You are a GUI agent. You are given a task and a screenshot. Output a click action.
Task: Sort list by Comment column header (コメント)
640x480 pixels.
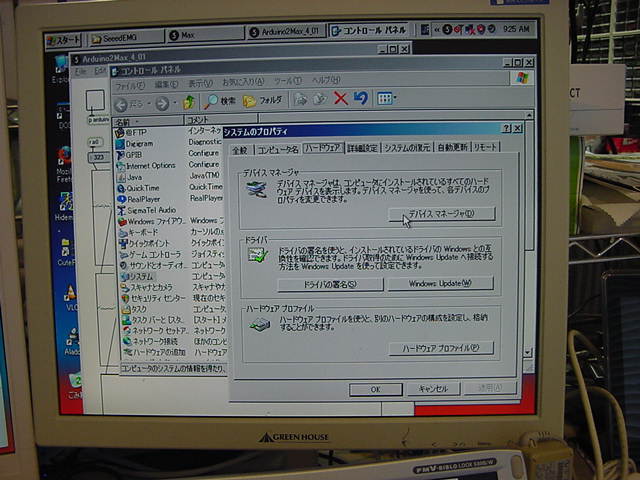(x=221, y=120)
